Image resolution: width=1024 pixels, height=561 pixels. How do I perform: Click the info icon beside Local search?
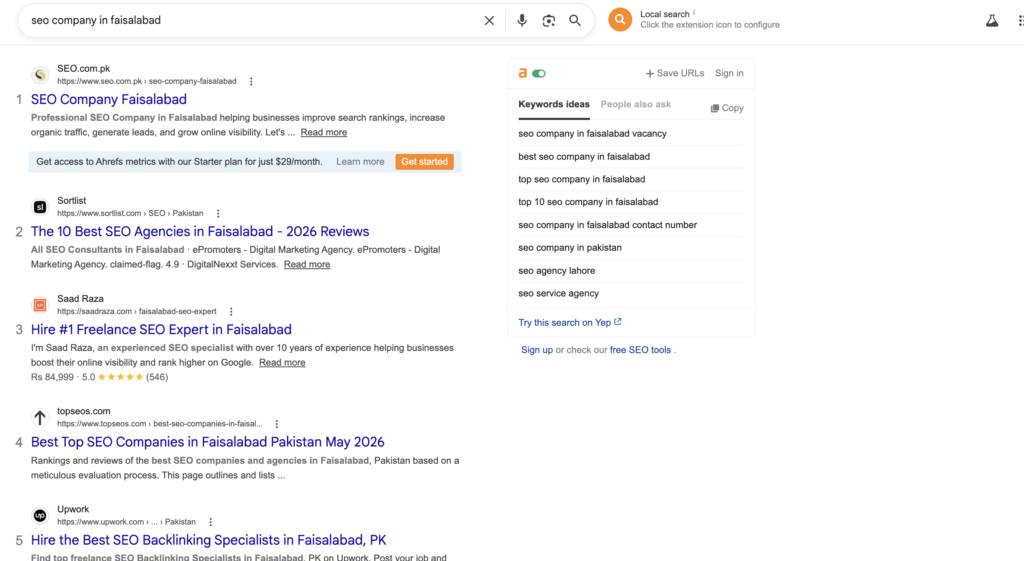click(x=694, y=12)
